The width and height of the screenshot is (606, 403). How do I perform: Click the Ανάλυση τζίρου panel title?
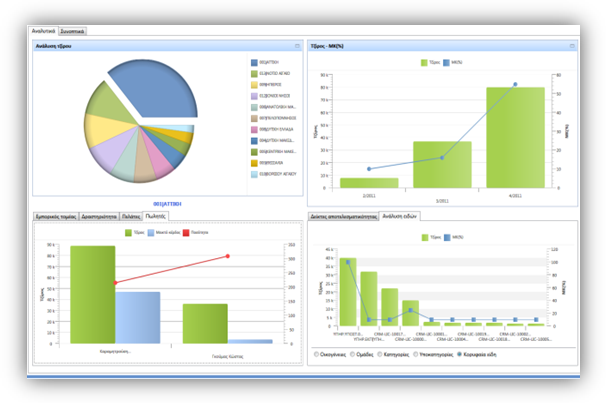(x=53, y=46)
